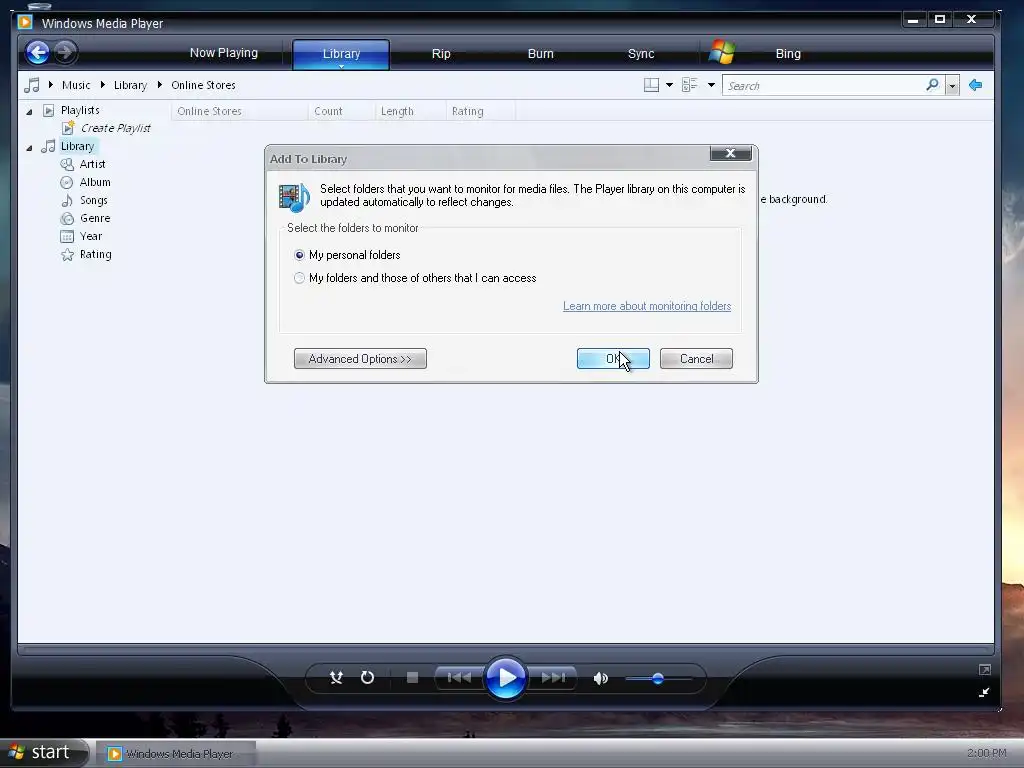This screenshot has width=1024, height=768.
Task: Switch to the Sync tab
Action: (641, 54)
